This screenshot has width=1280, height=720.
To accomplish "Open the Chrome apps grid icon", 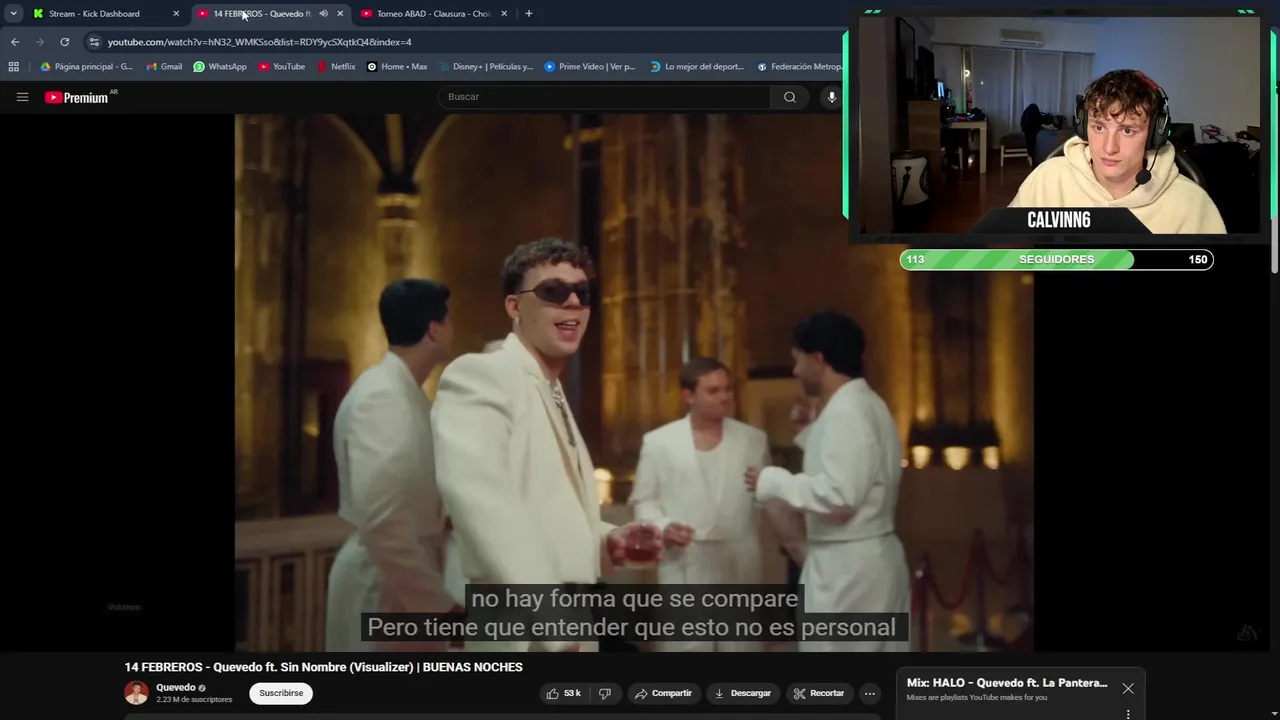I will 13,67.
